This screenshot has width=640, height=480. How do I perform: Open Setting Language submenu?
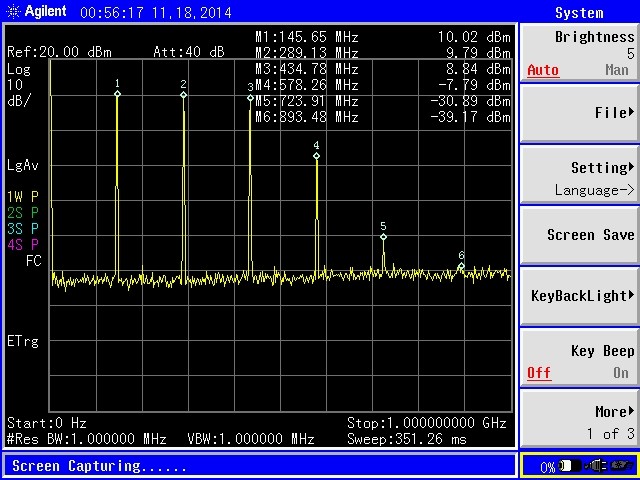(580, 178)
